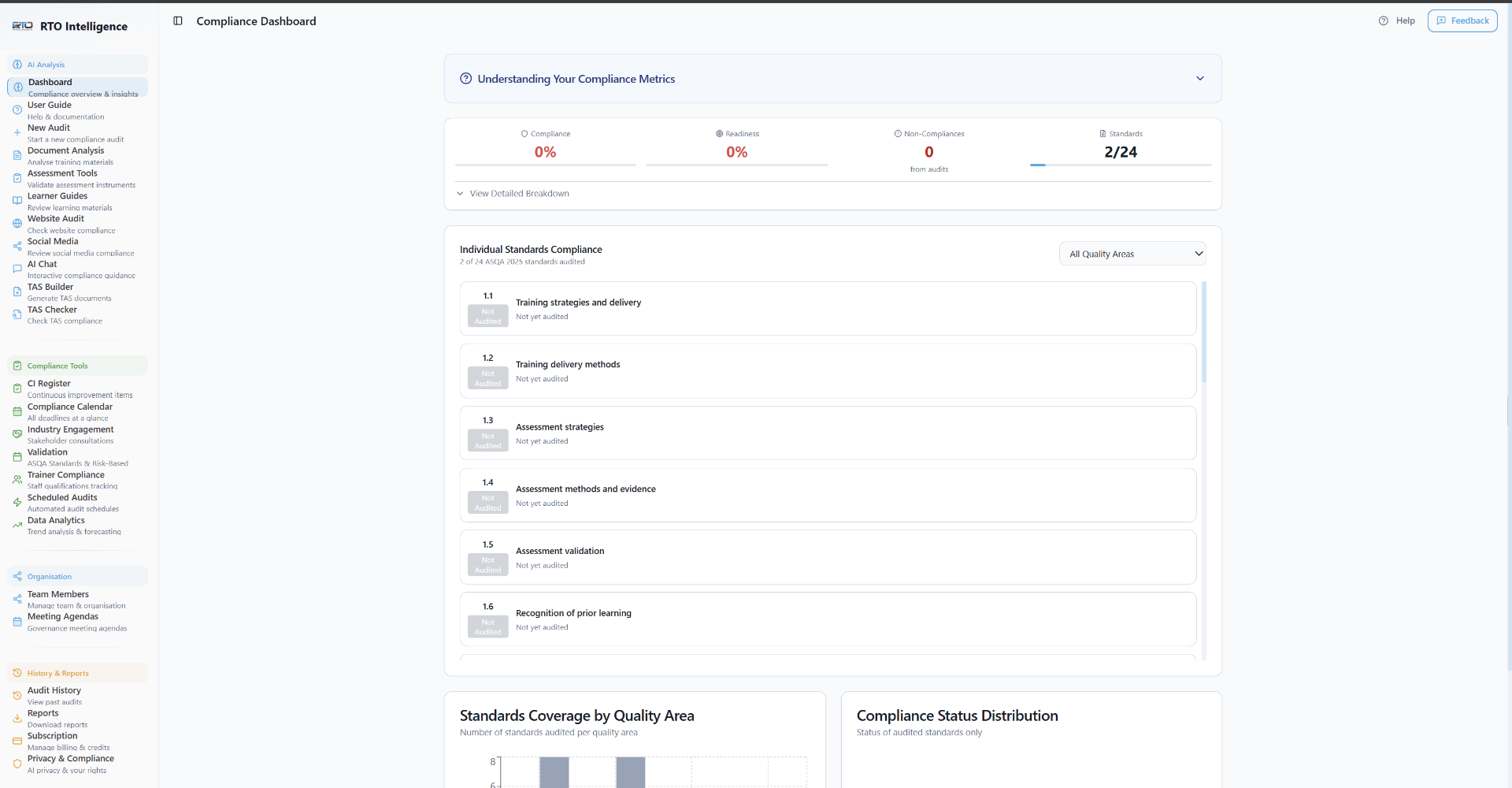The height and width of the screenshot is (788, 1512).
Task: Click the Meeting Agendas icon
Action: coord(17,623)
